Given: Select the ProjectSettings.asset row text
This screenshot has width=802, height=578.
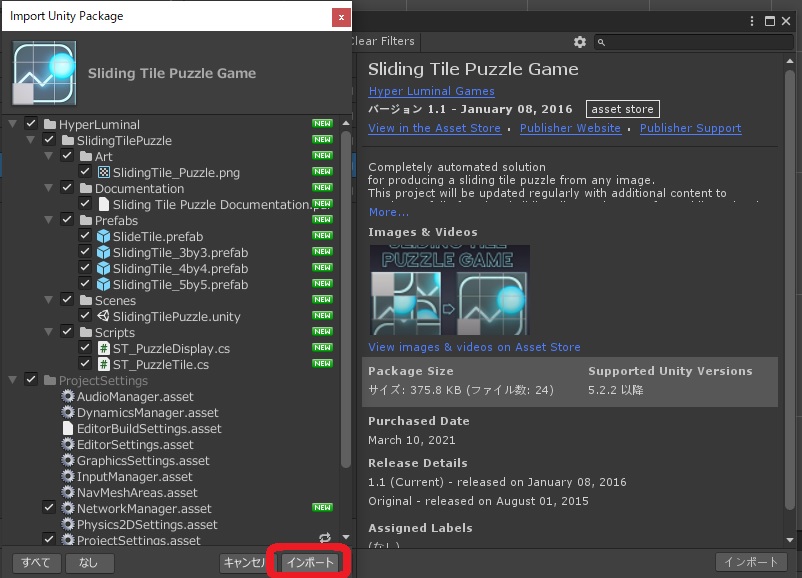Looking at the screenshot, I should pyautogui.click(x=139, y=540).
